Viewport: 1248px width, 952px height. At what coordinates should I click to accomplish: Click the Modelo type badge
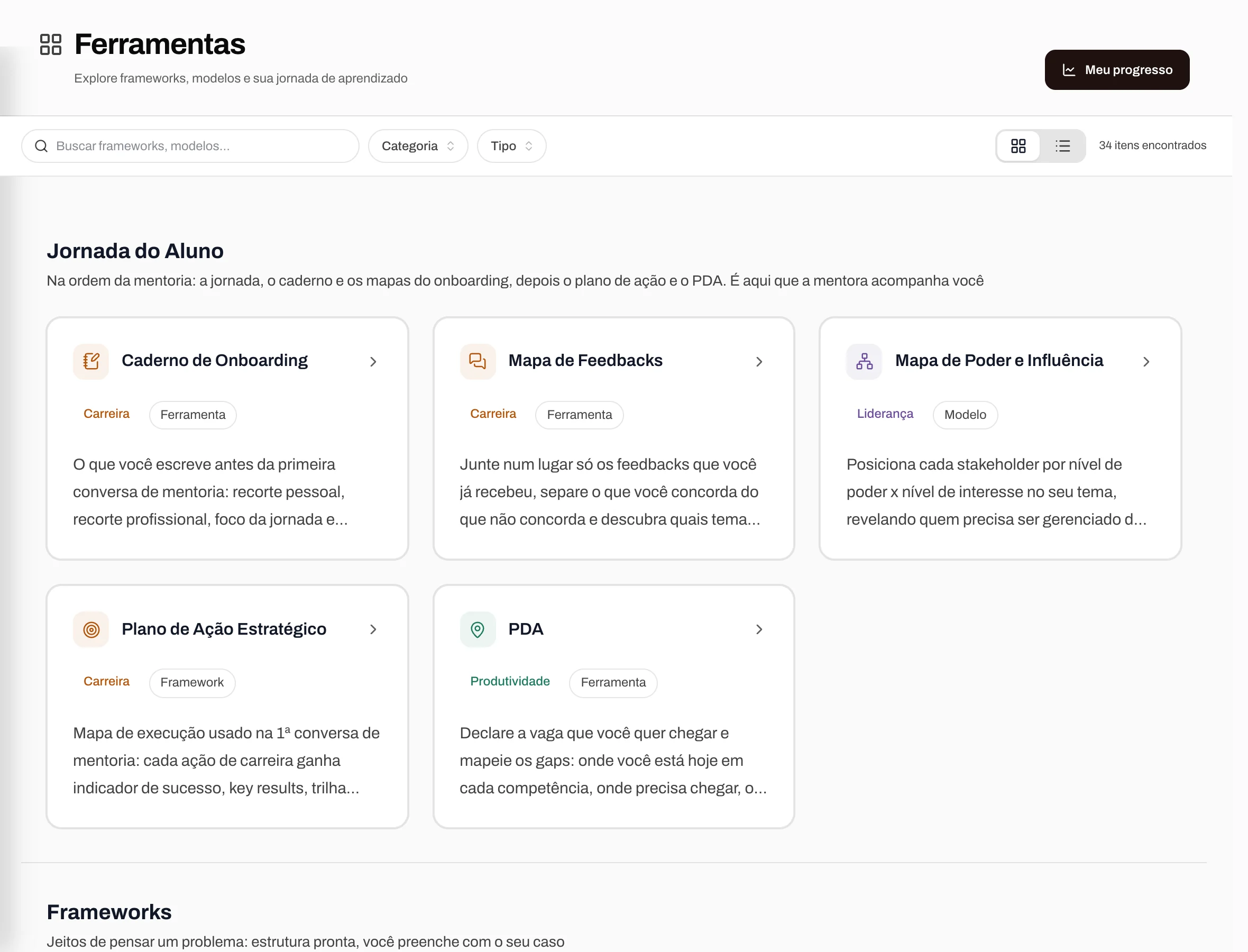965,415
